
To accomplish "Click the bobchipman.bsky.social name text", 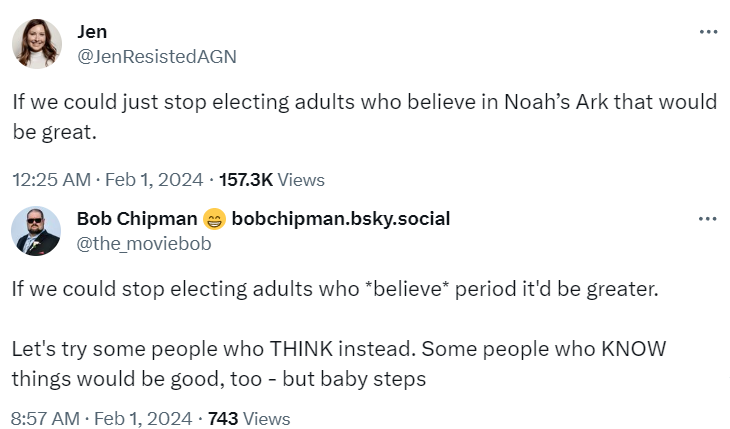I will (x=341, y=218).
